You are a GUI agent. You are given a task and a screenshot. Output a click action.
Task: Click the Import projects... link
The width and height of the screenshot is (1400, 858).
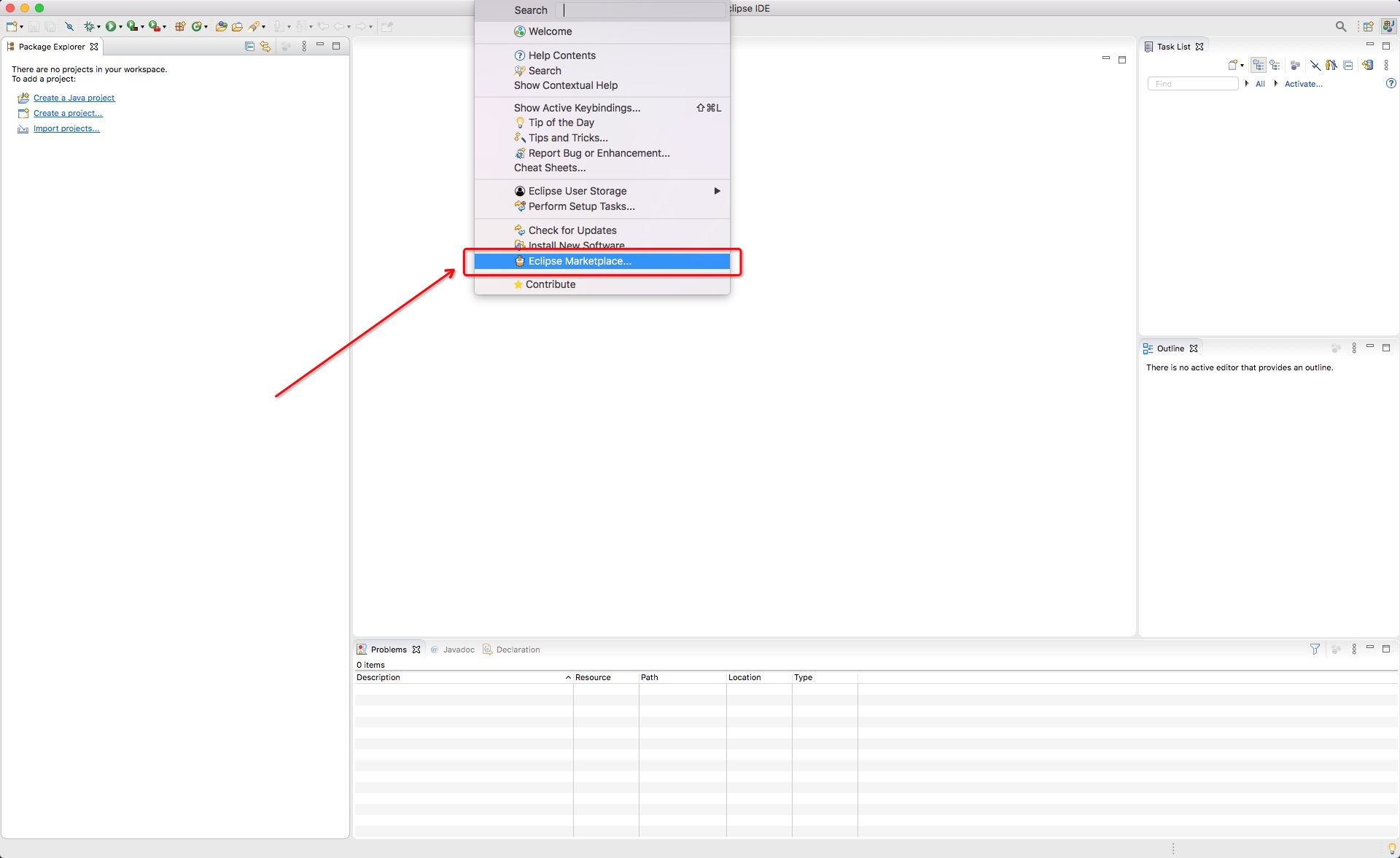click(x=66, y=128)
